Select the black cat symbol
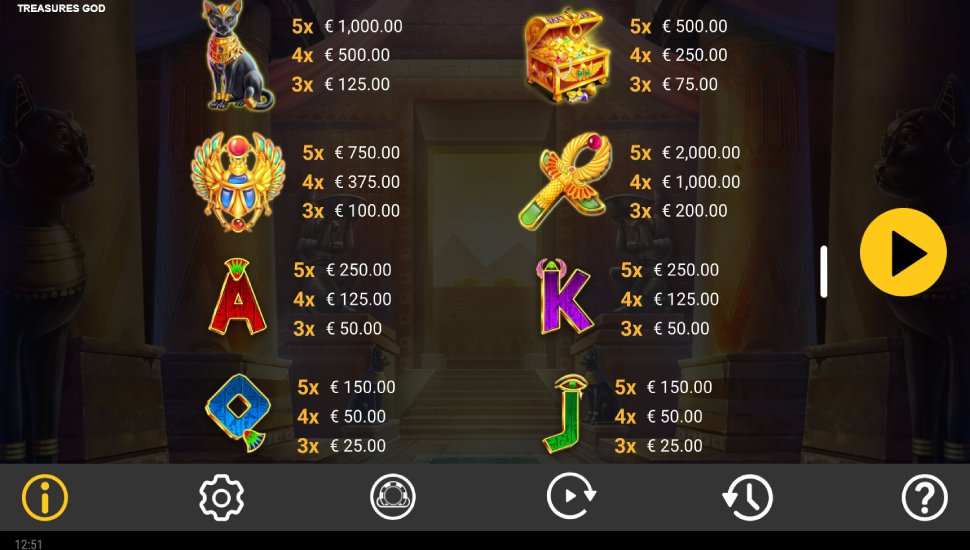This screenshot has height=550, width=970. (x=238, y=56)
